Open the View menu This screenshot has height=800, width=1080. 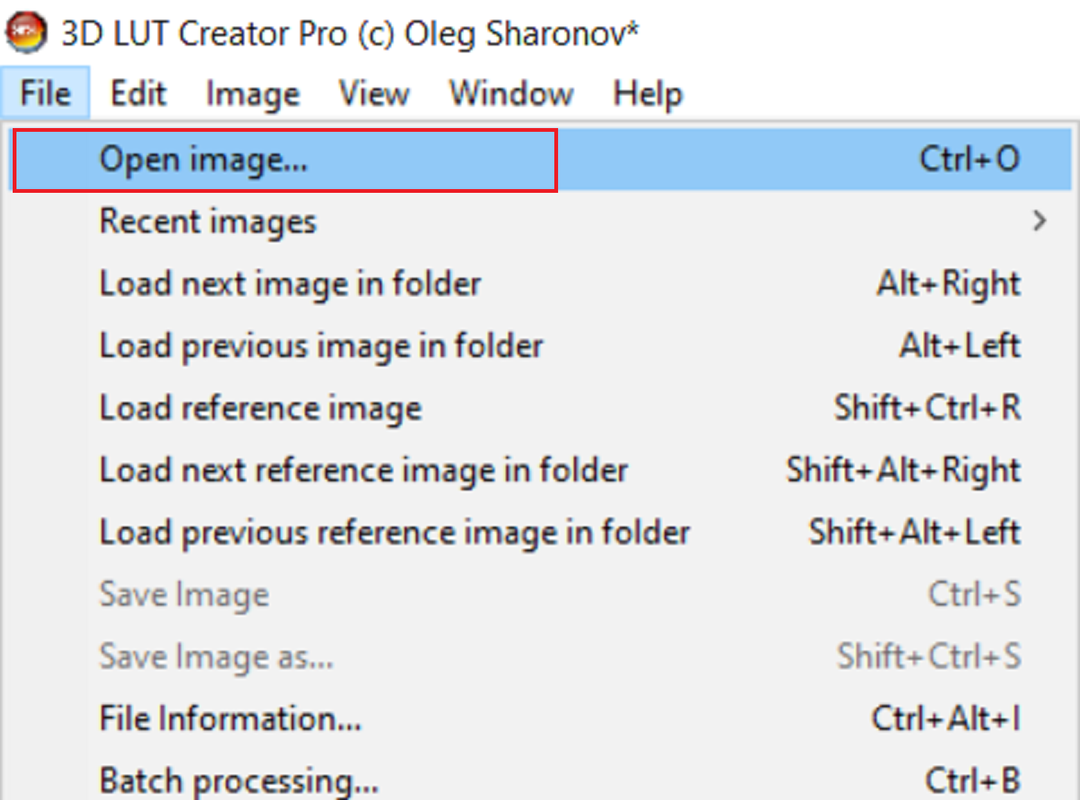(374, 93)
